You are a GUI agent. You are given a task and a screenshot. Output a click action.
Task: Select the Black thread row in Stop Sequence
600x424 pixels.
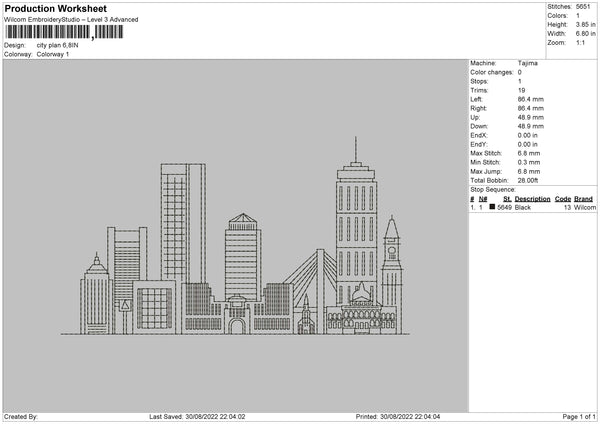tap(532, 207)
